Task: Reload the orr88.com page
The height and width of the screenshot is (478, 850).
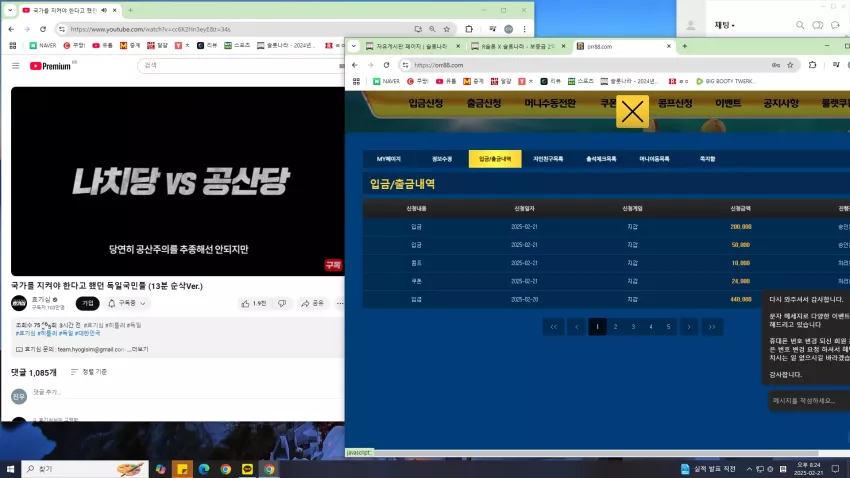Action: pos(387,65)
